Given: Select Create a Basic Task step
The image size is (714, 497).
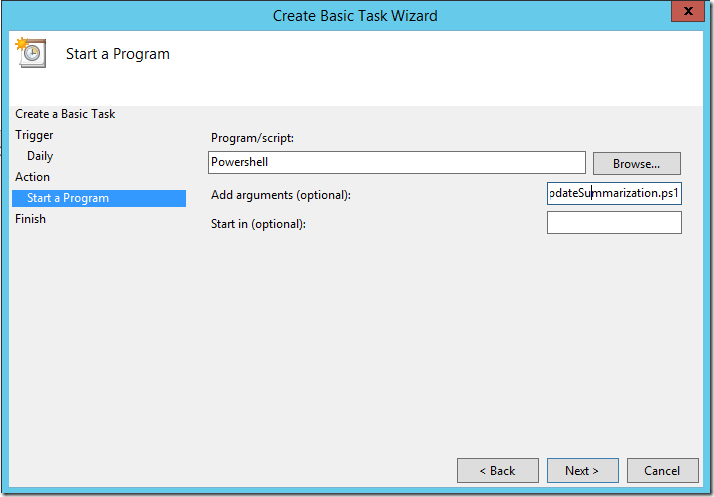Looking at the screenshot, I should (65, 114).
